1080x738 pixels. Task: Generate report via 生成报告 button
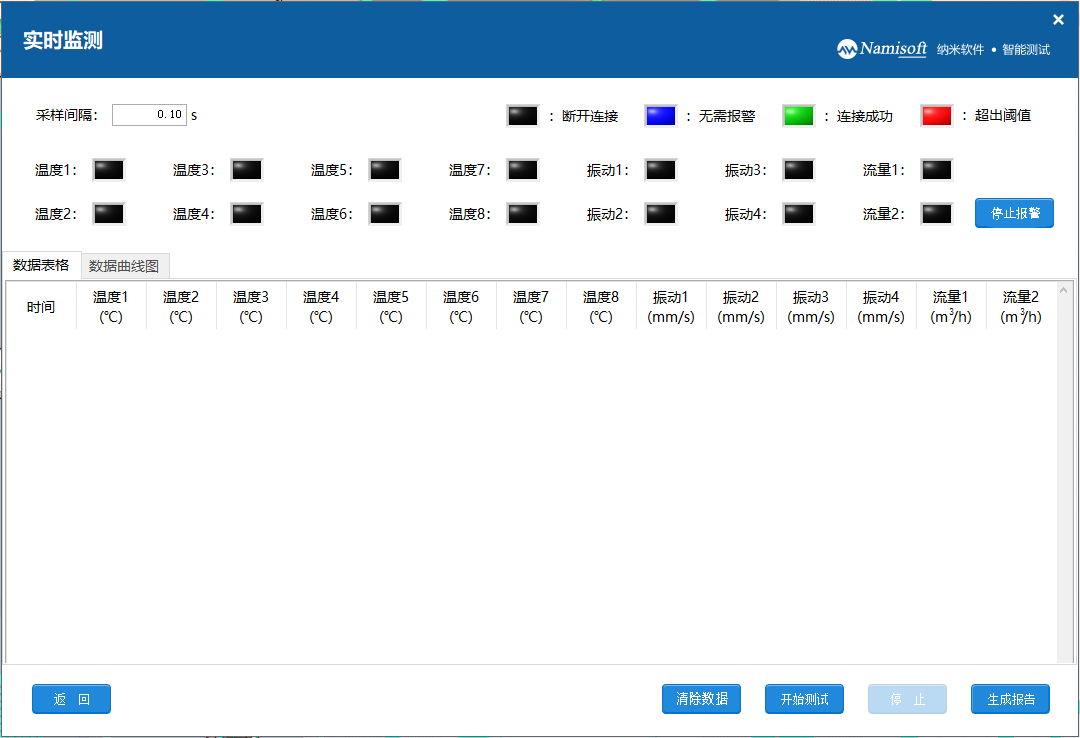coord(1010,699)
